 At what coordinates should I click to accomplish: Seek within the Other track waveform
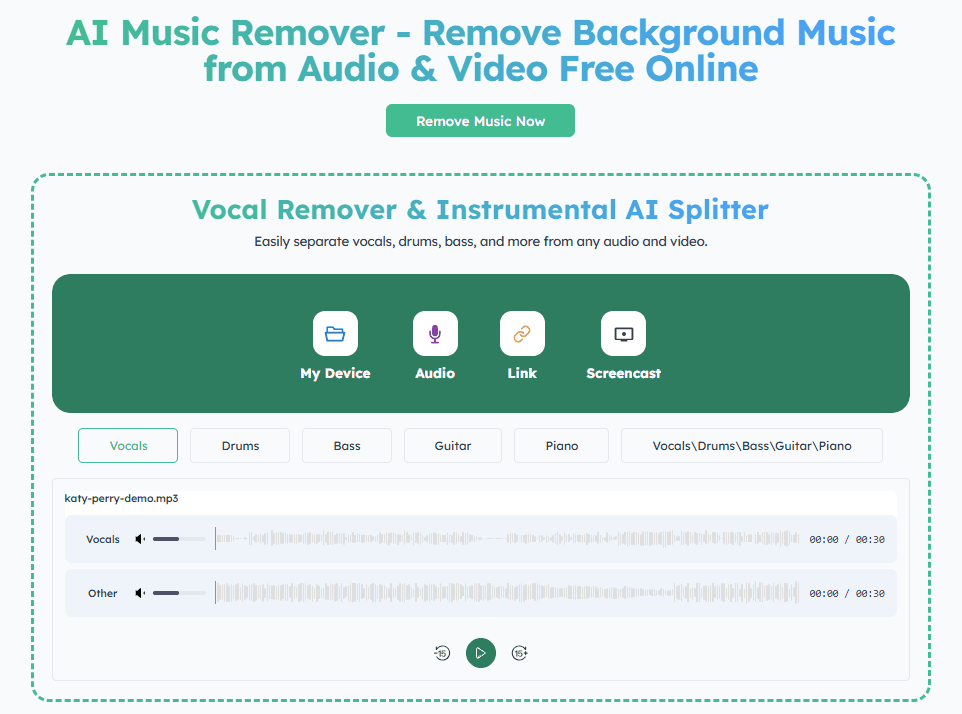(507, 593)
